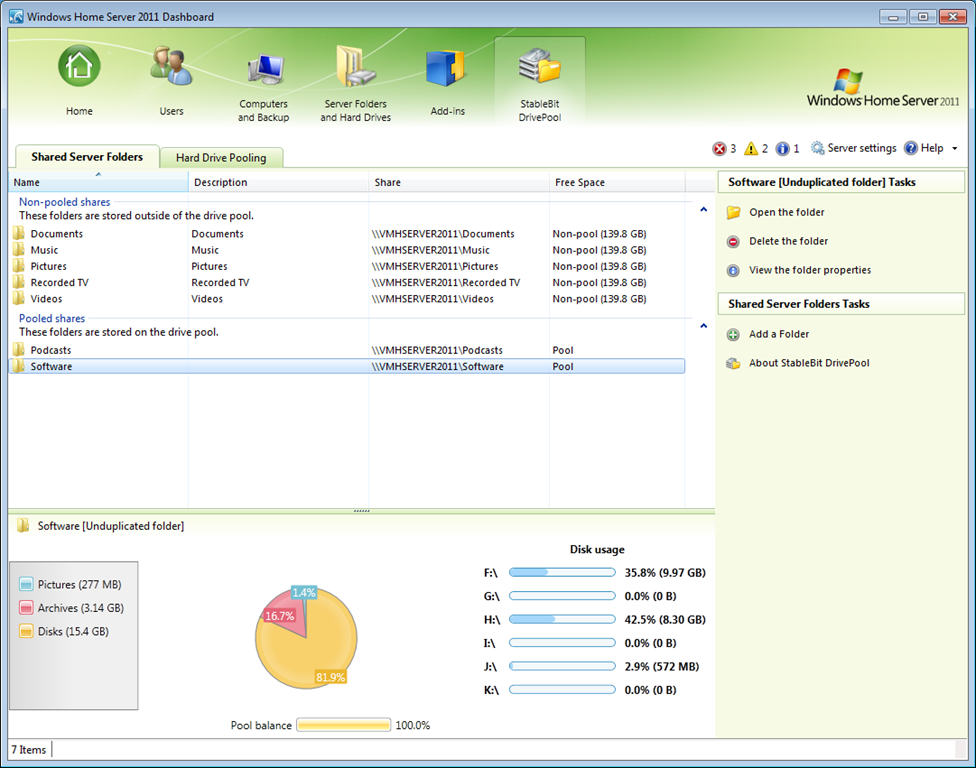Click the Archives (3.14 GB) legend label

click(81, 608)
